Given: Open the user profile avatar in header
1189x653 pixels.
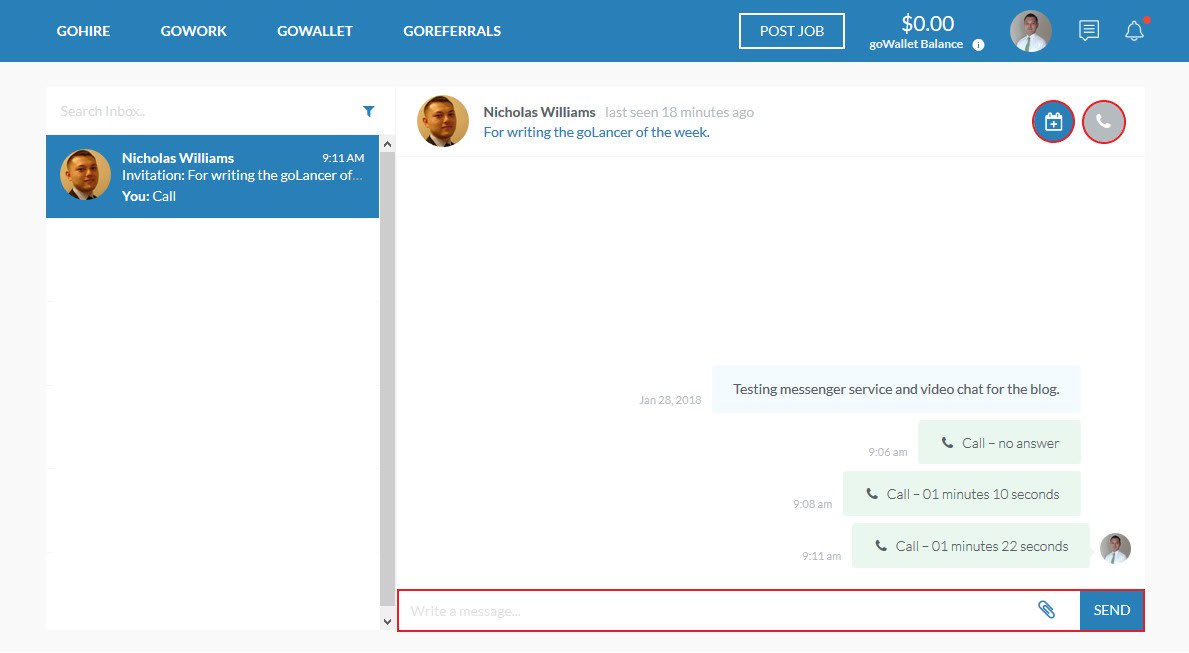Looking at the screenshot, I should 1031,31.
